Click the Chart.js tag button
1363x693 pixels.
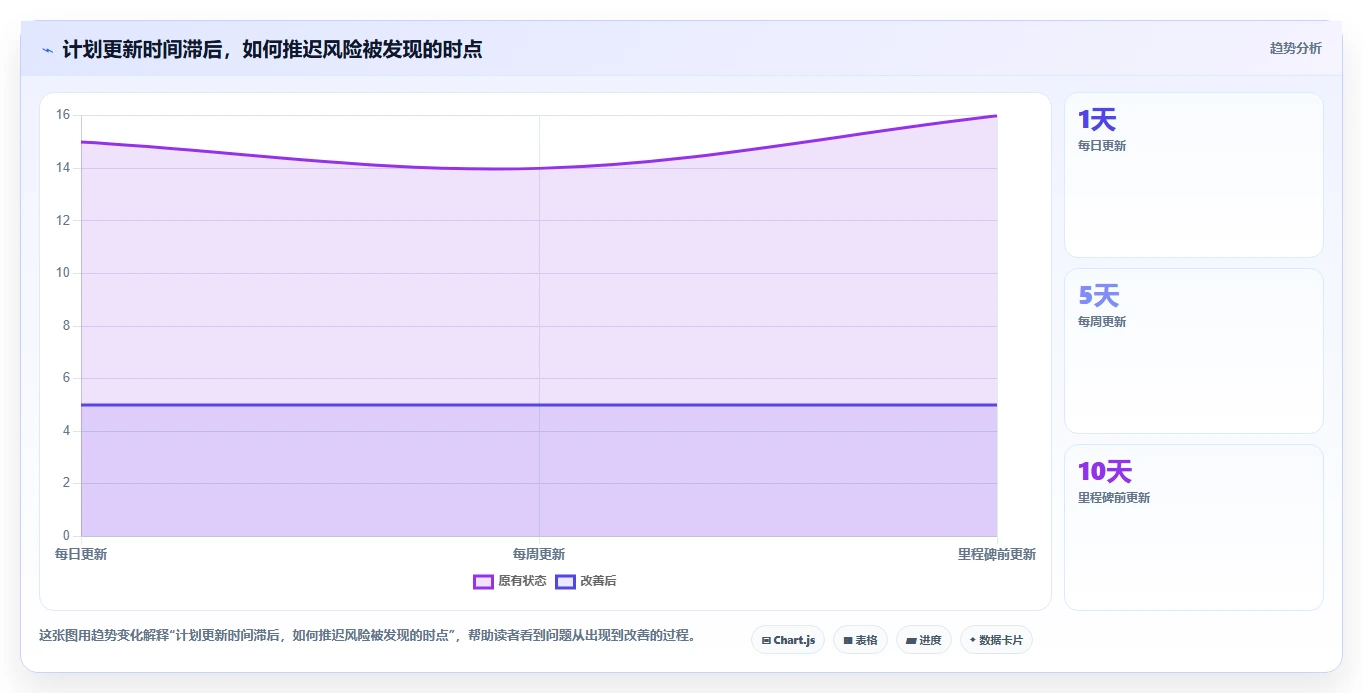point(788,640)
